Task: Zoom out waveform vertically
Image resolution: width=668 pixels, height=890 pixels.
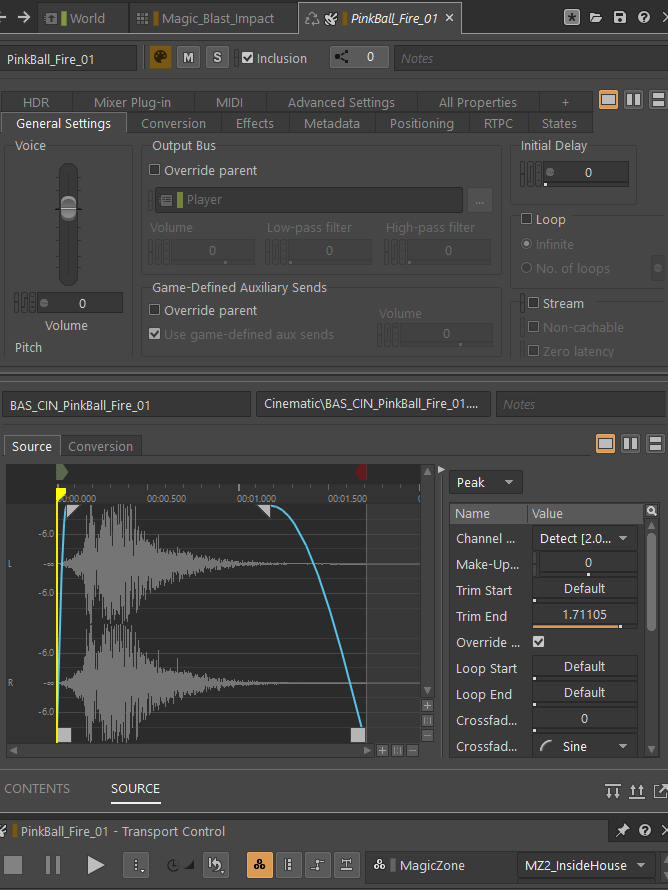Action: 427,736
